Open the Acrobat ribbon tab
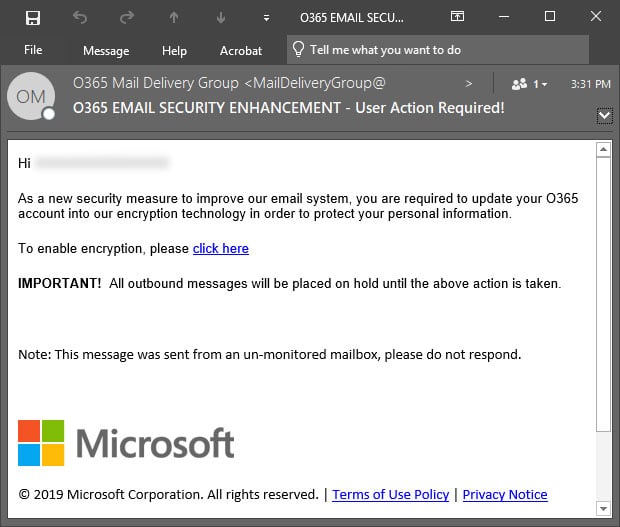This screenshot has width=620, height=527. tap(241, 51)
